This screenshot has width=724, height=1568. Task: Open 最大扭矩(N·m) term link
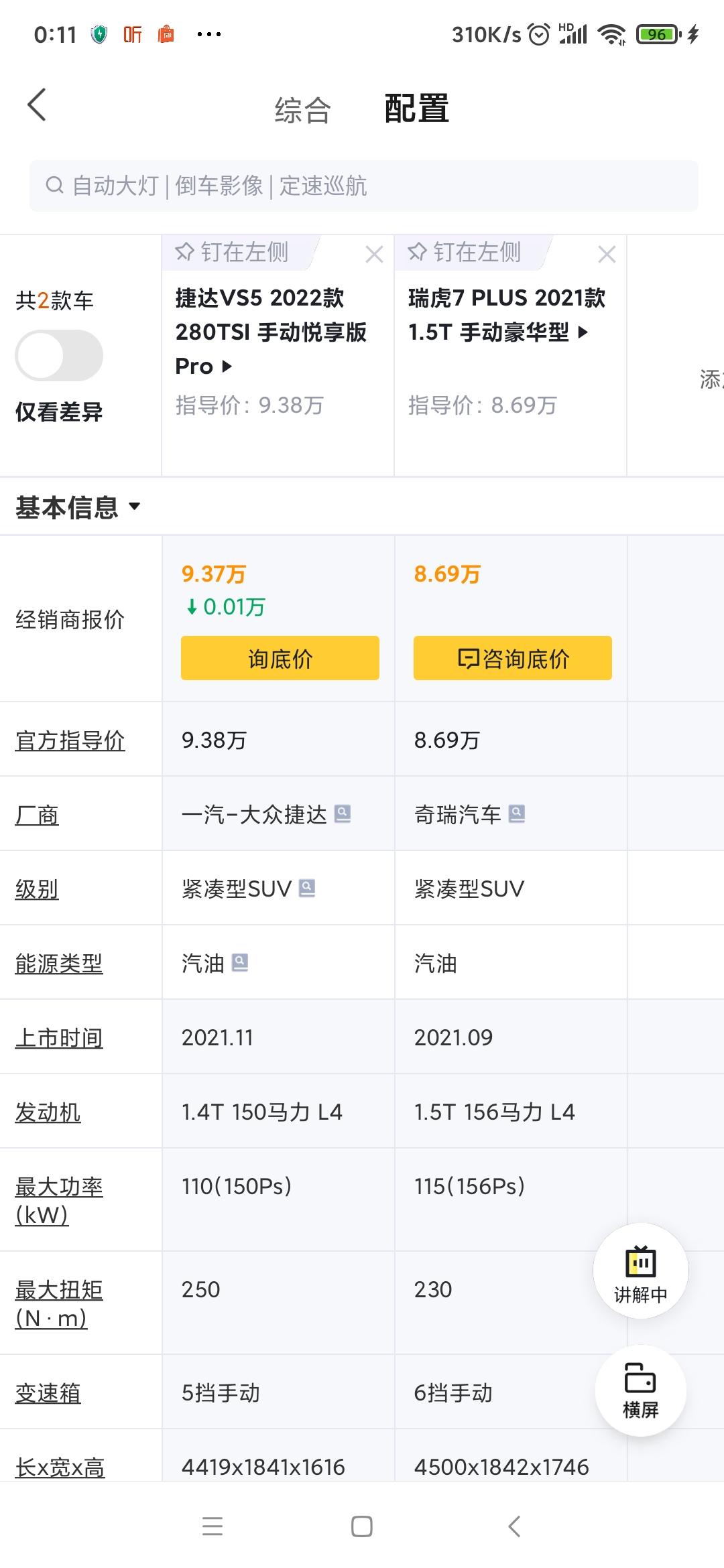[x=59, y=1303]
